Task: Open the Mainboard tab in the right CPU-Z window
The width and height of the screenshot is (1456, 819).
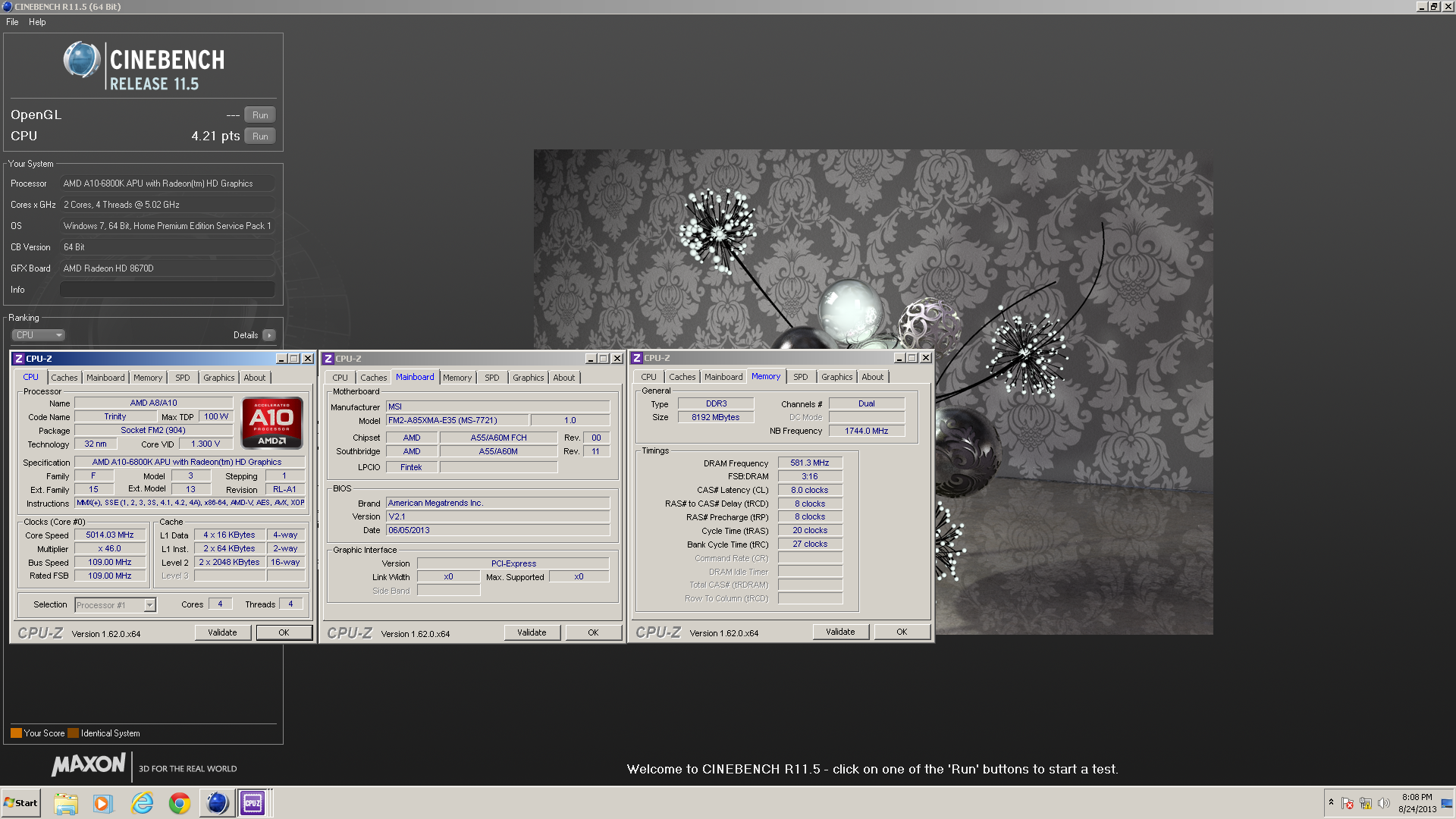Action: (x=723, y=377)
